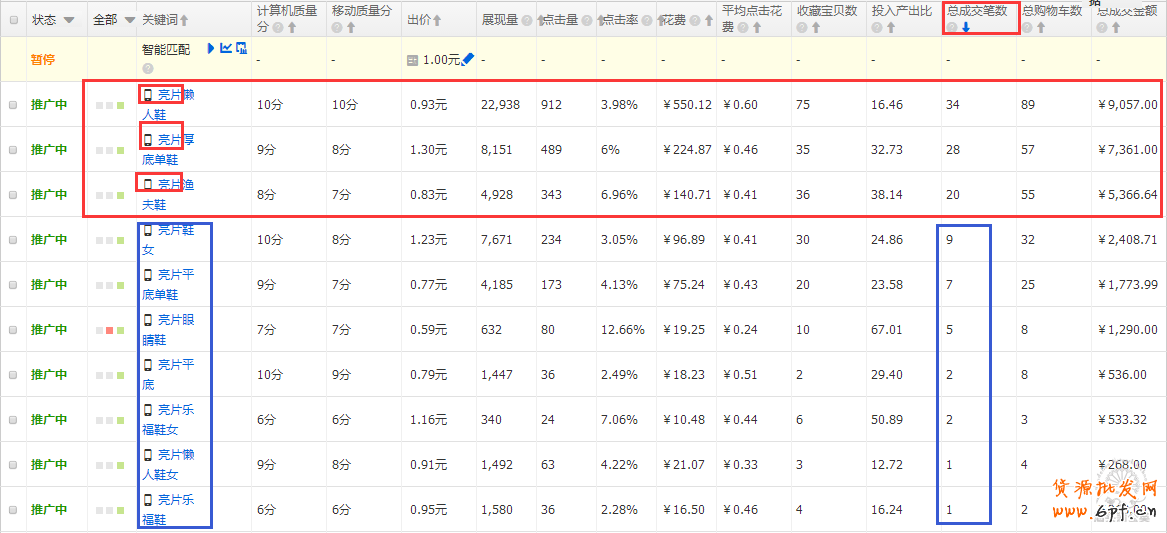
Task: Click the quality indicator squares for 亮片眼睛鞋
Action: point(111,329)
